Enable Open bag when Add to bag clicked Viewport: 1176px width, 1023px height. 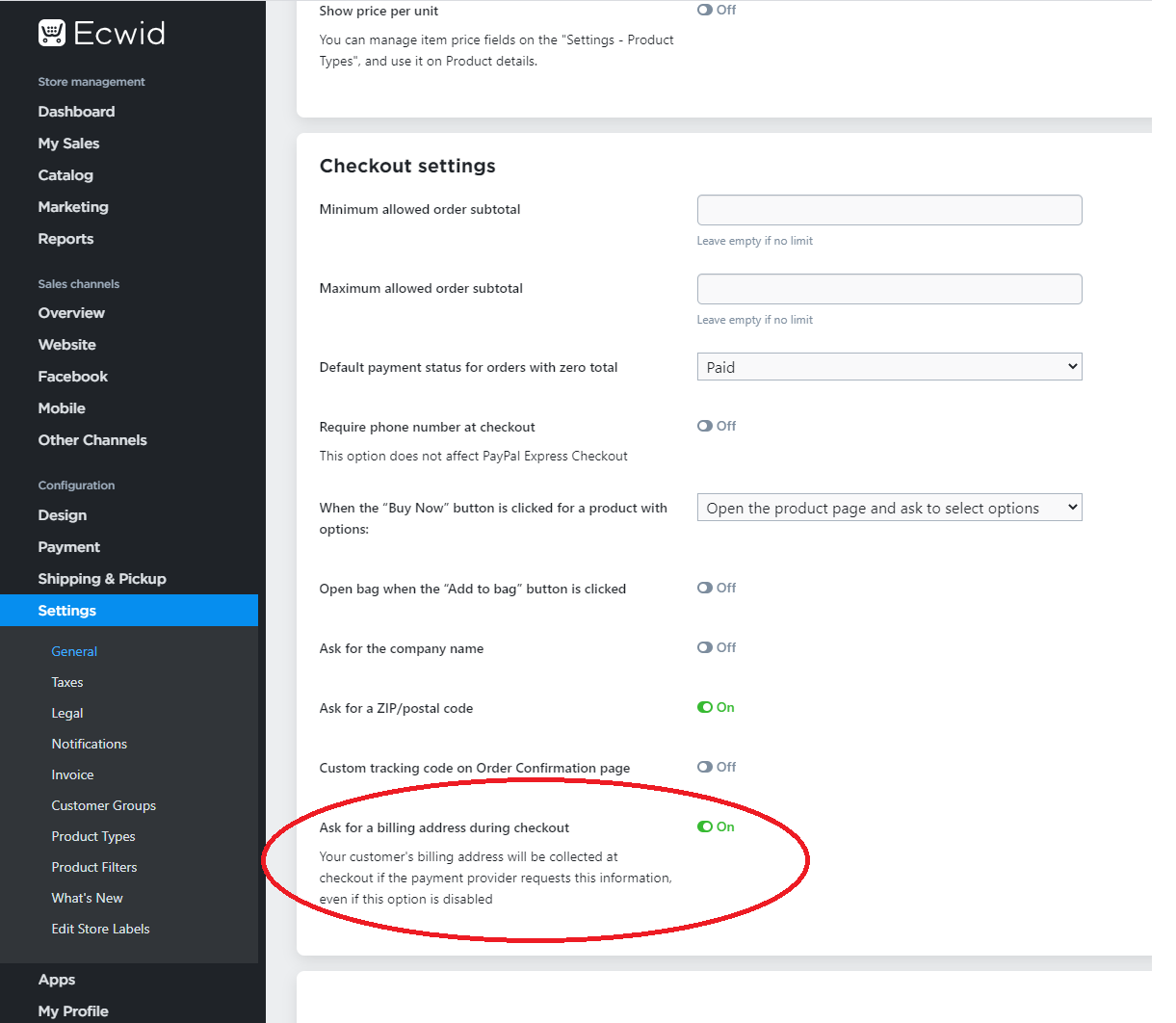(705, 588)
